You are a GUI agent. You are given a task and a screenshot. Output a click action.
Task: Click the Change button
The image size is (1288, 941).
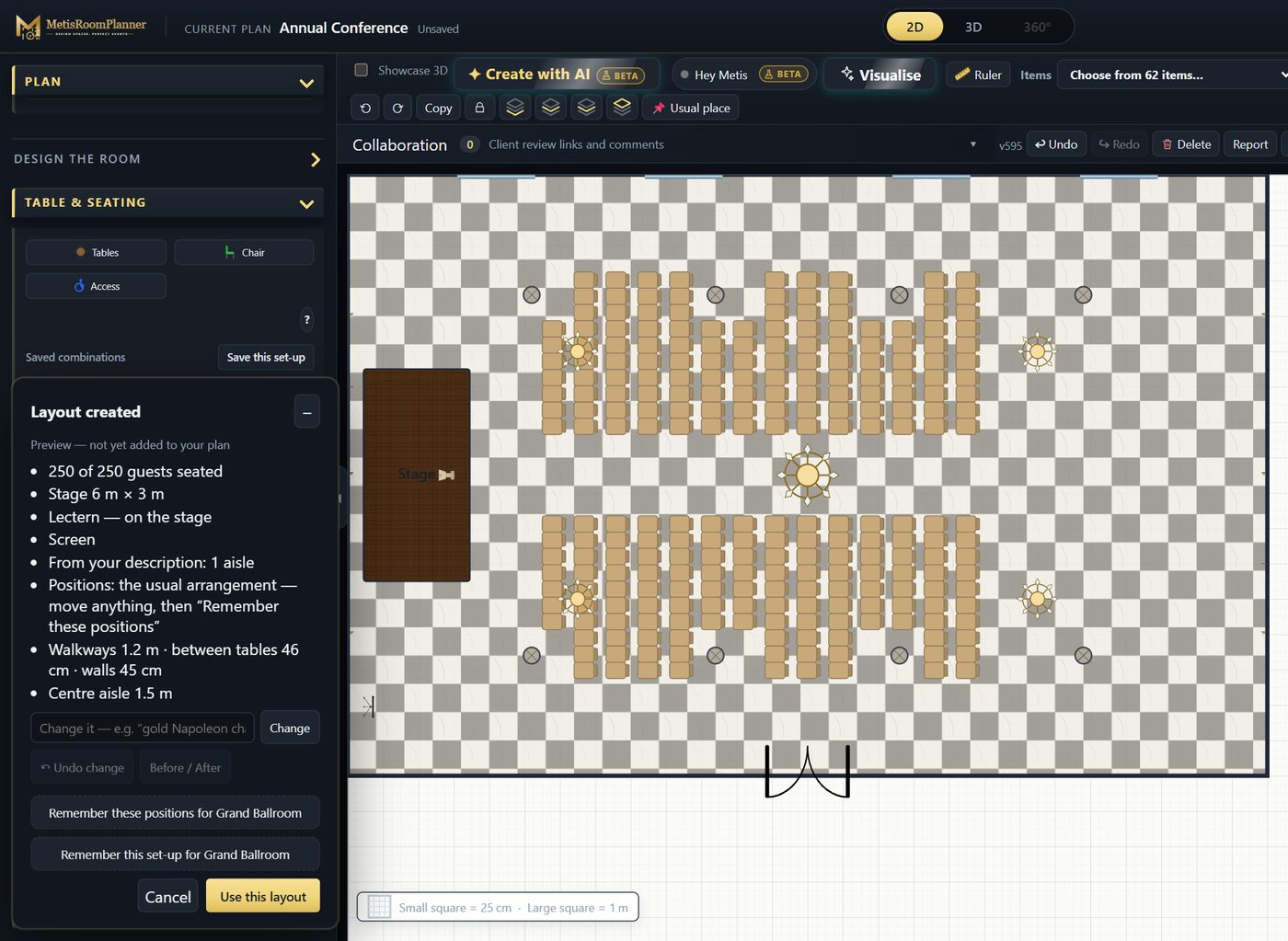point(290,728)
